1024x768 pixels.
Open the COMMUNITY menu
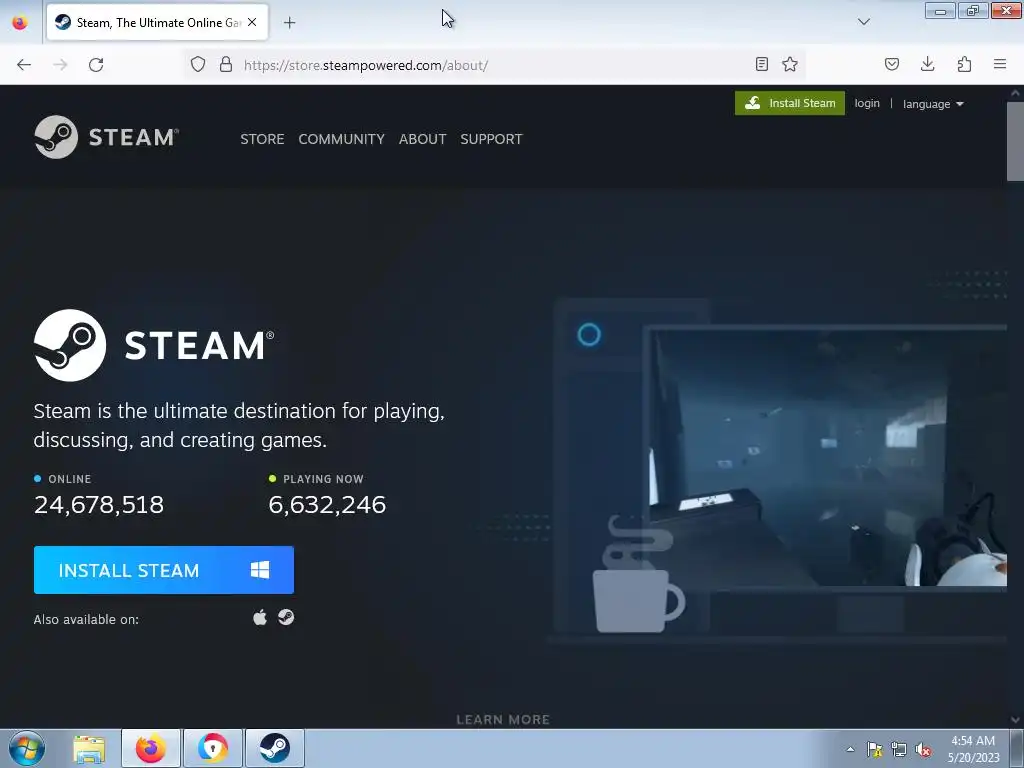pos(342,139)
